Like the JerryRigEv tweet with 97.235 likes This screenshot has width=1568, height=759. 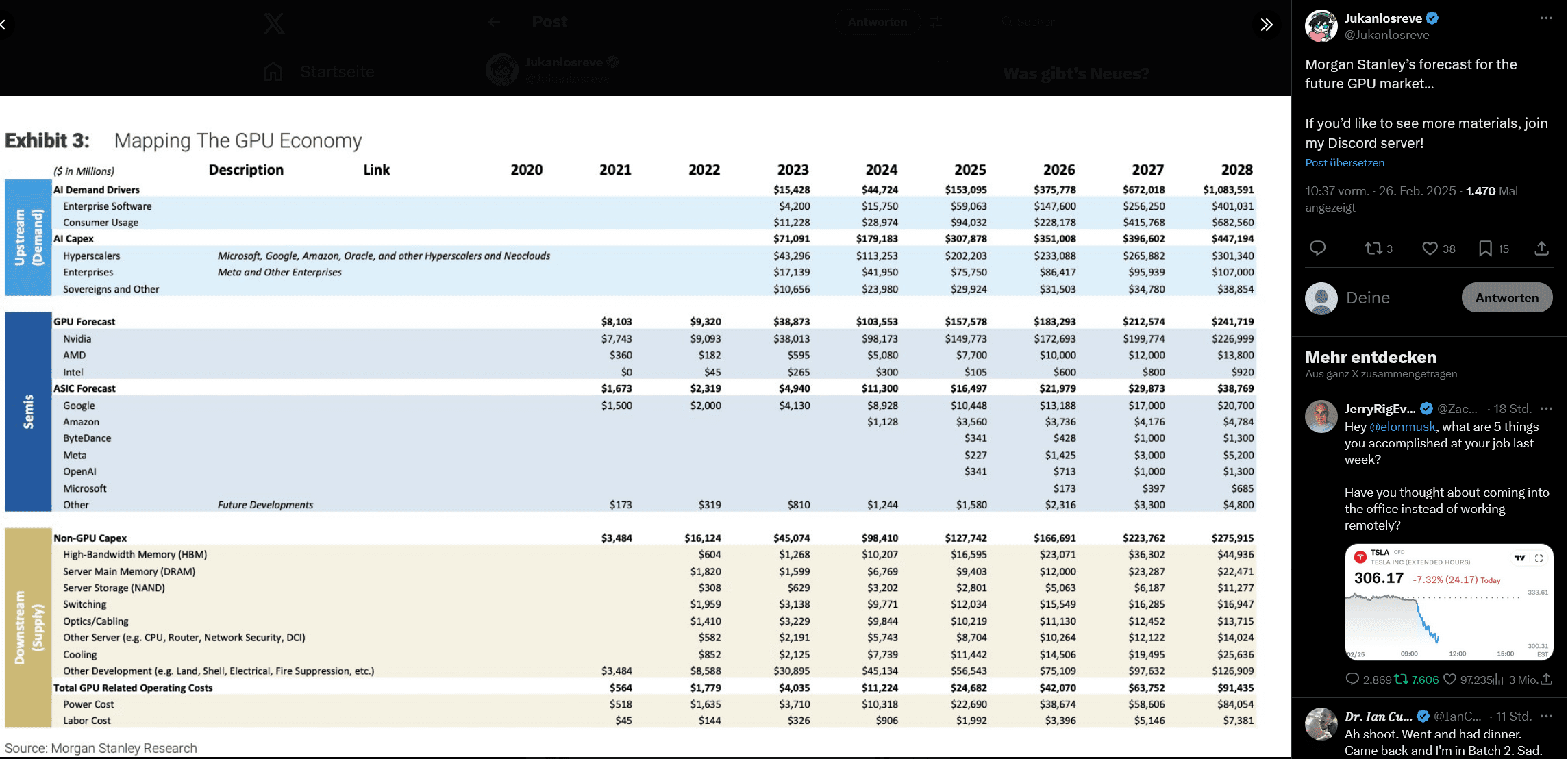coord(1467,680)
